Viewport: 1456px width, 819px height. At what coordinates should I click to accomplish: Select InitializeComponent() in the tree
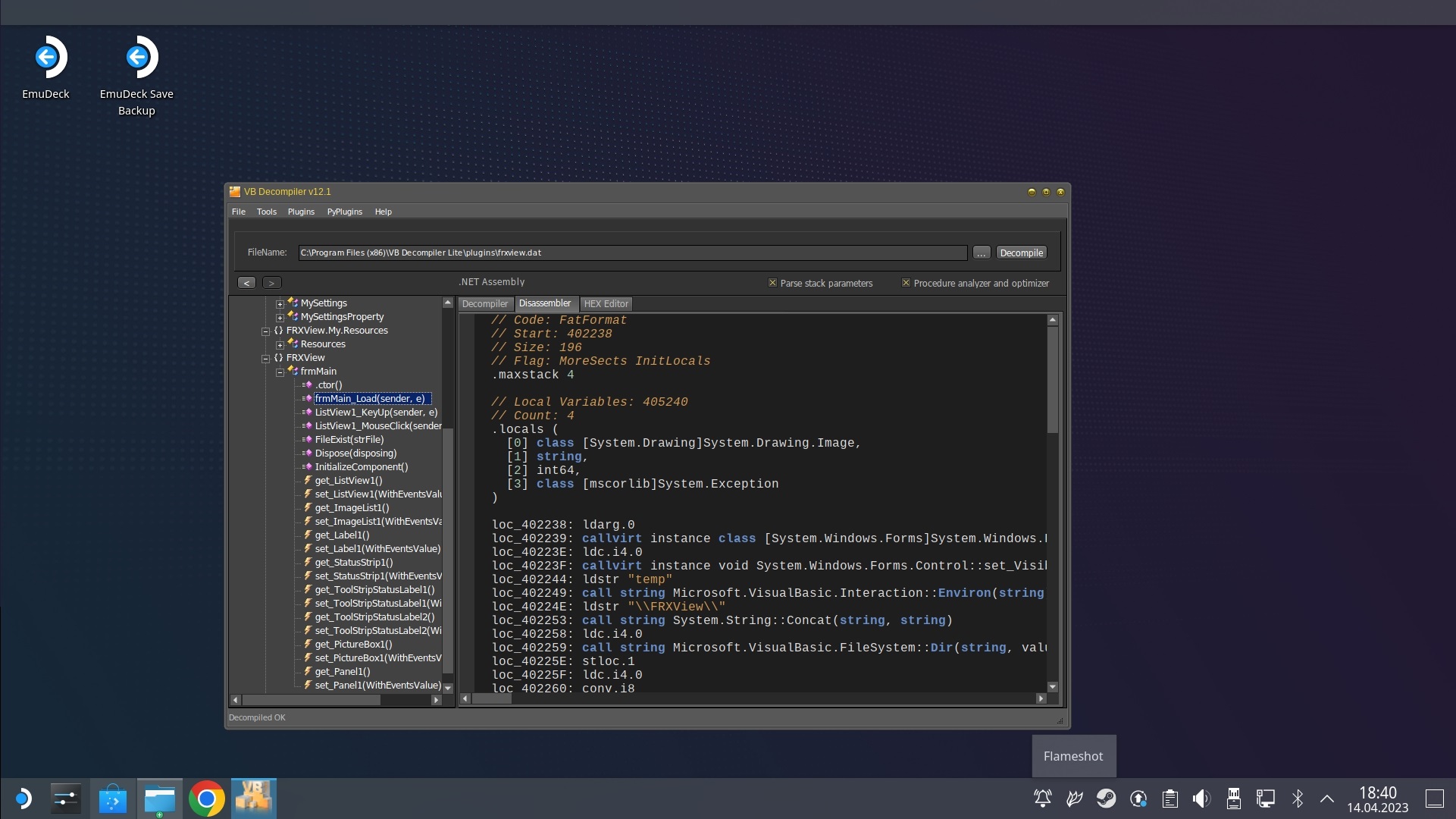[x=362, y=467]
